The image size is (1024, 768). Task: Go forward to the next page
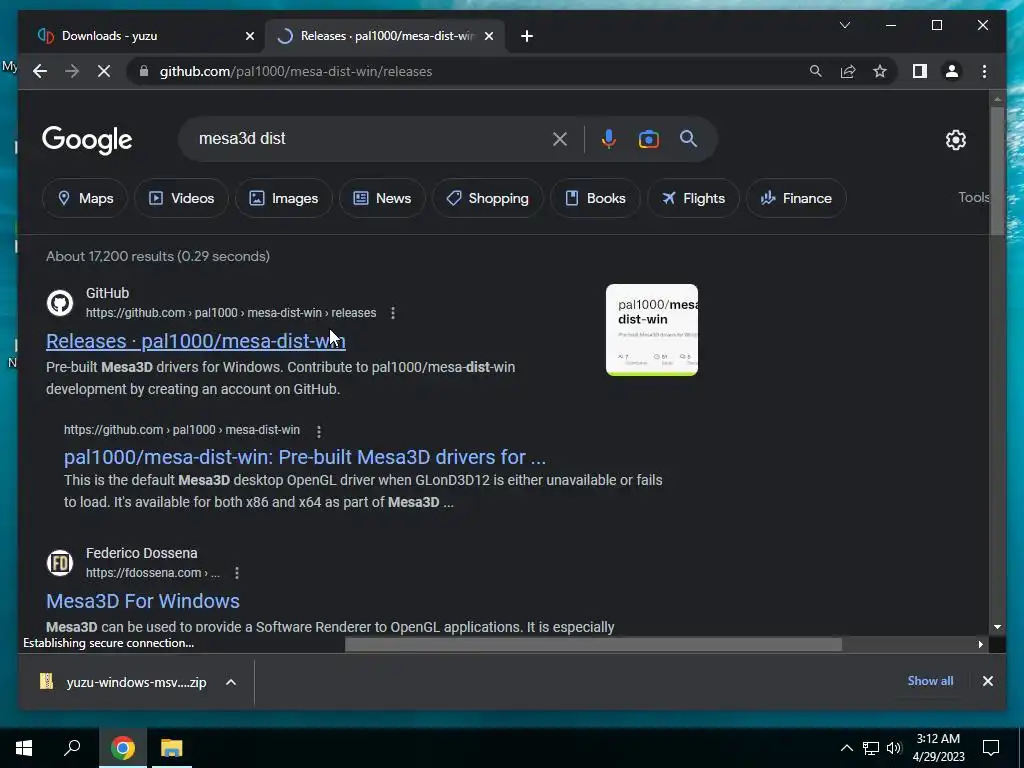(x=72, y=71)
